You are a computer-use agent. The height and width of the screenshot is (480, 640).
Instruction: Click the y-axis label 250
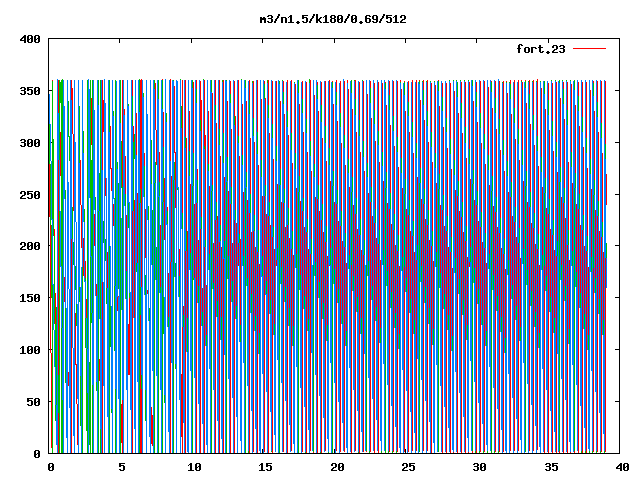(x=30, y=195)
